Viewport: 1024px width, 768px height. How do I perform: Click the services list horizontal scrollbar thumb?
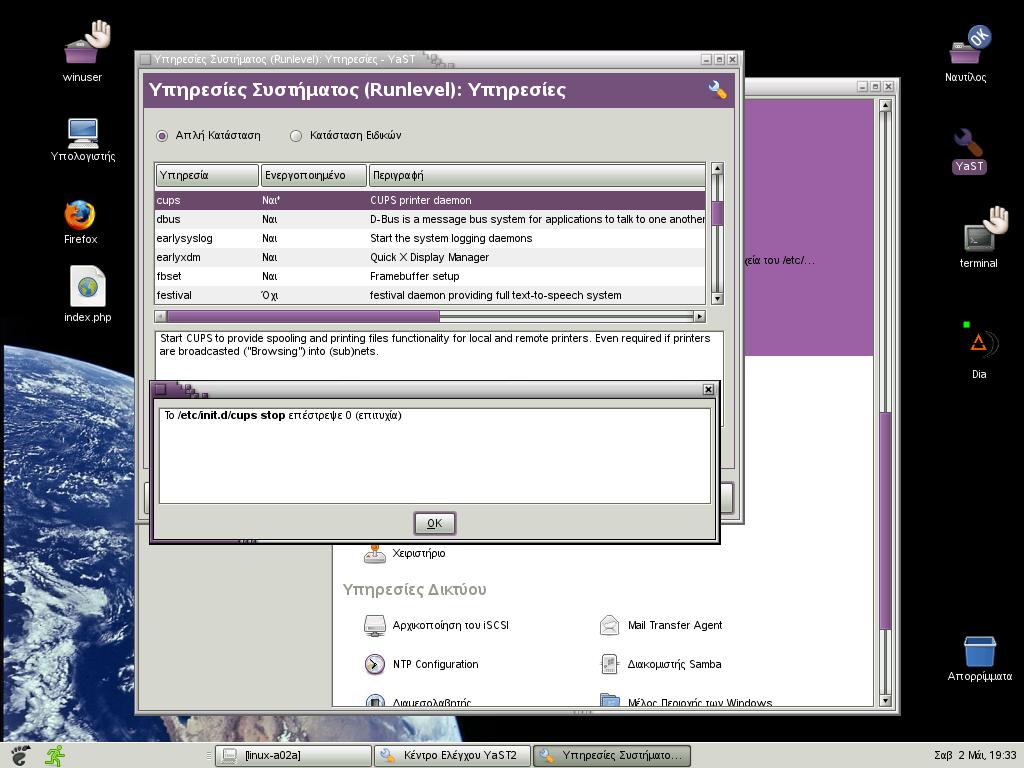[303, 317]
